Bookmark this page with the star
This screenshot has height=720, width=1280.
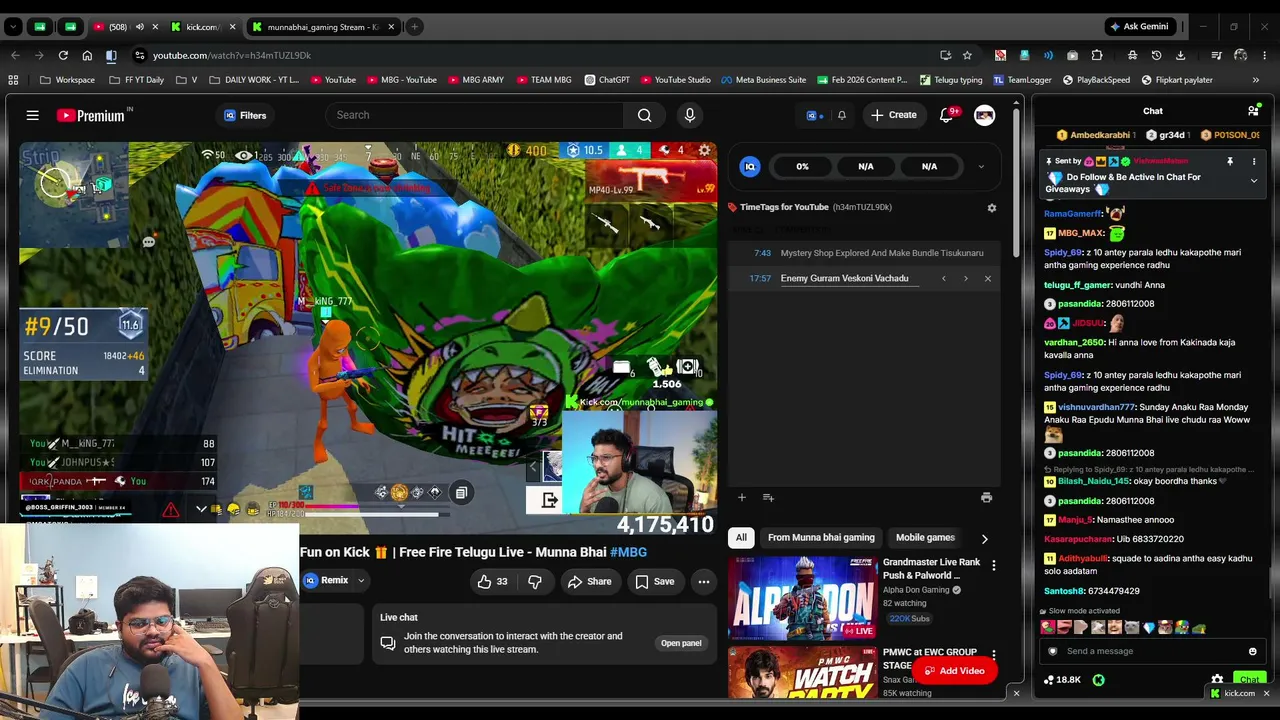tap(967, 55)
